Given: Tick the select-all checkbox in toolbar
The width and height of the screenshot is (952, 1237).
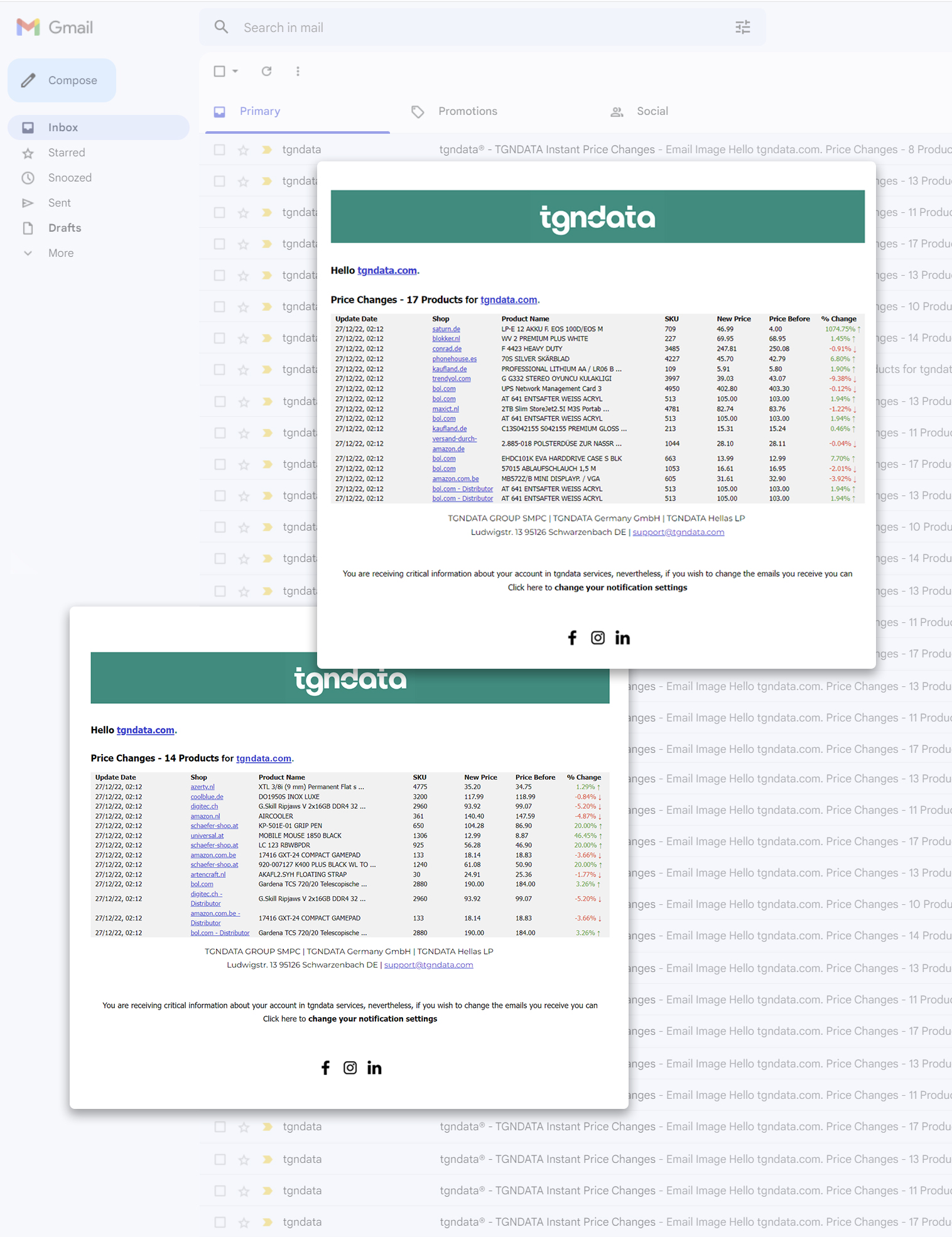Looking at the screenshot, I should [x=219, y=71].
